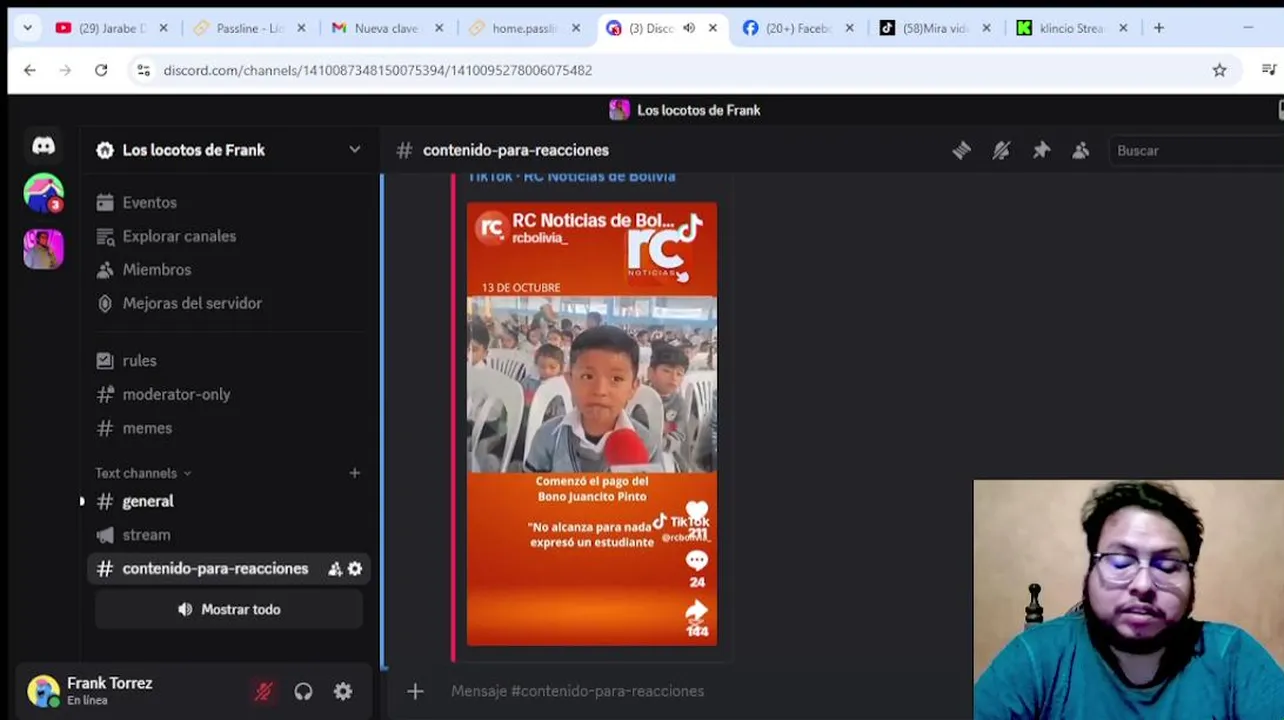The image size is (1284, 720).
Task: Open the threads icon in channel header
Action: (x=961, y=150)
